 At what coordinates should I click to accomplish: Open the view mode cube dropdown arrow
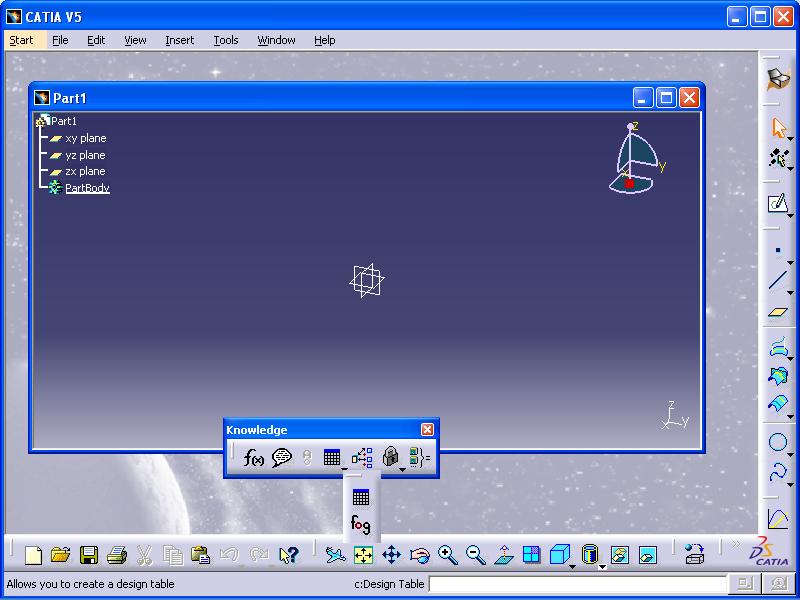pos(571,566)
